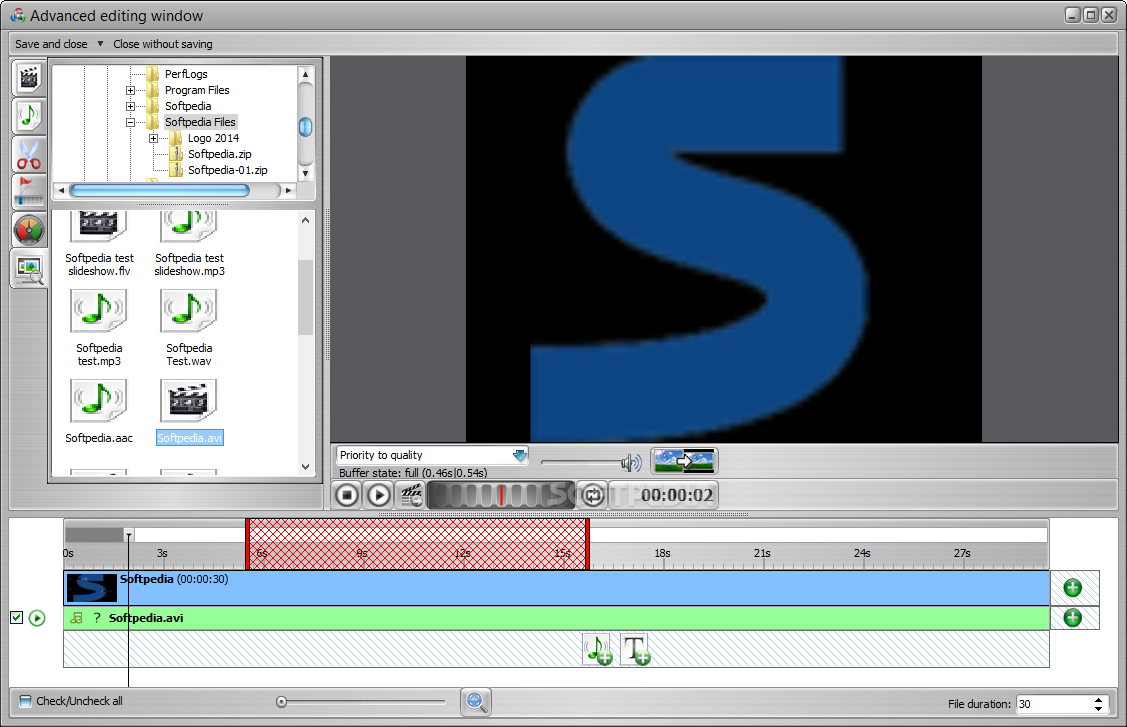Click green plus on Softpedia.avi audio track

click(1072, 618)
